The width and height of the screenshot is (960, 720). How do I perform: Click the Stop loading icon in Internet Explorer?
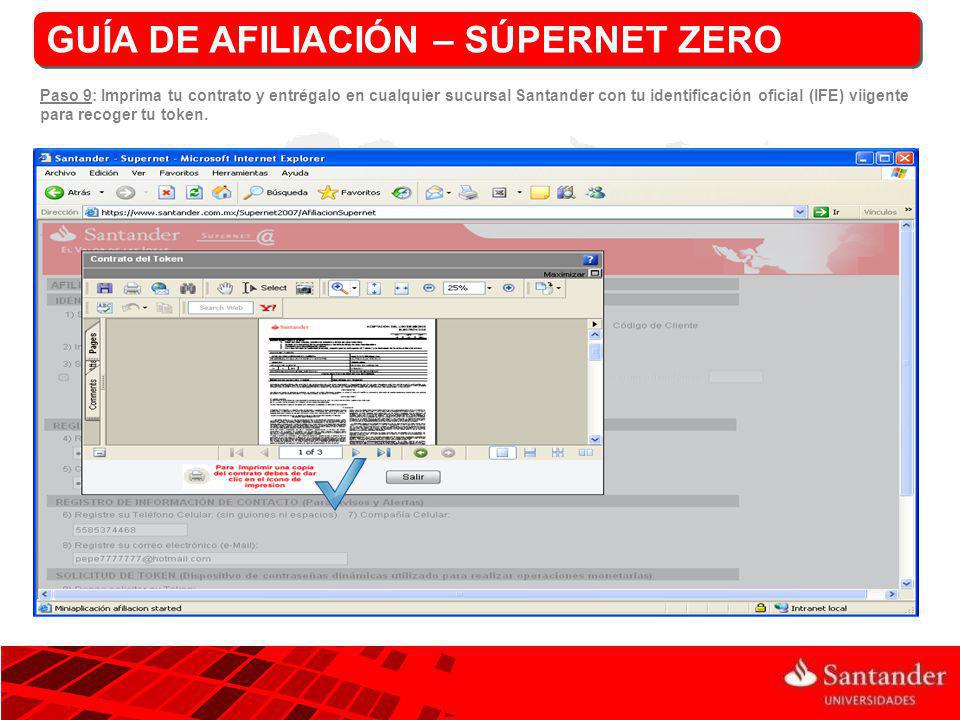pos(167,193)
